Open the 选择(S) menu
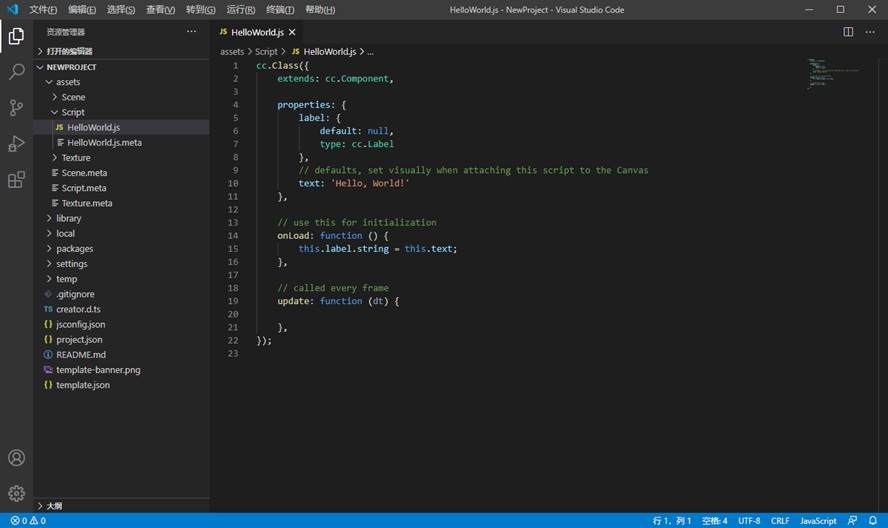 pos(121,10)
